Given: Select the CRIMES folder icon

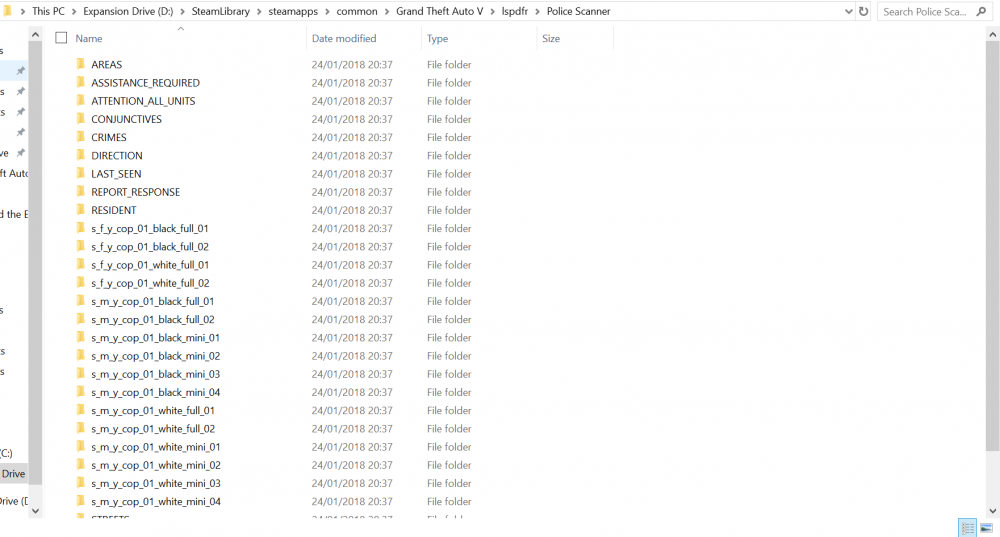Looking at the screenshot, I should point(80,136).
